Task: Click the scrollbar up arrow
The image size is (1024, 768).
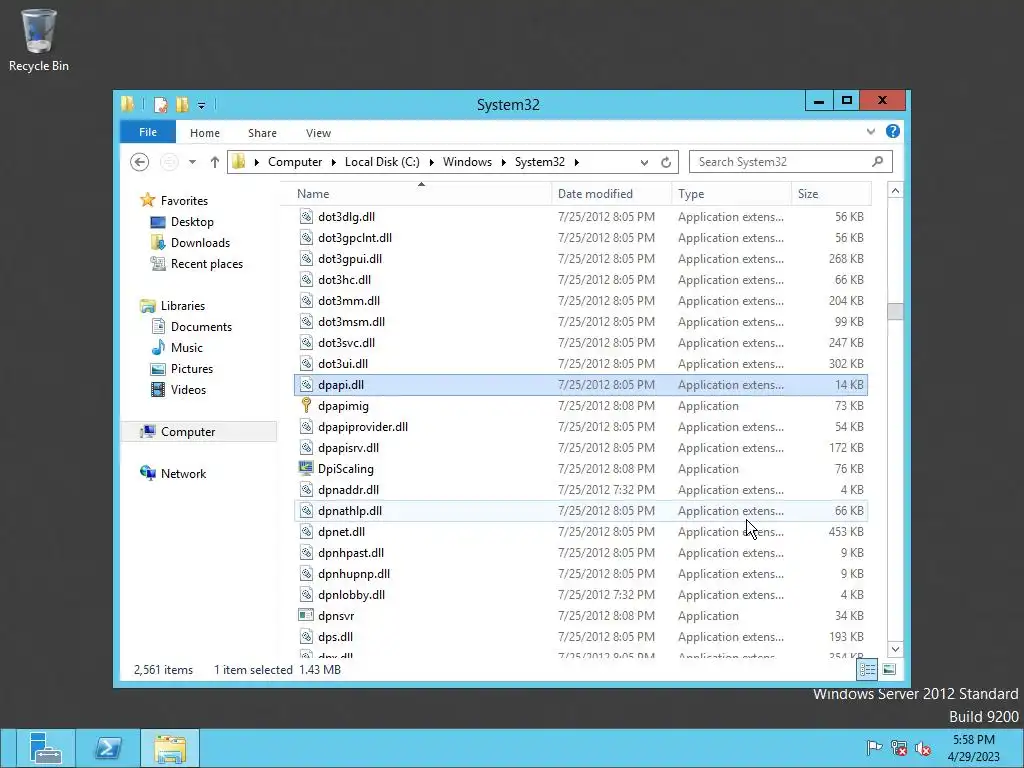Action: (x=895, y=191)
